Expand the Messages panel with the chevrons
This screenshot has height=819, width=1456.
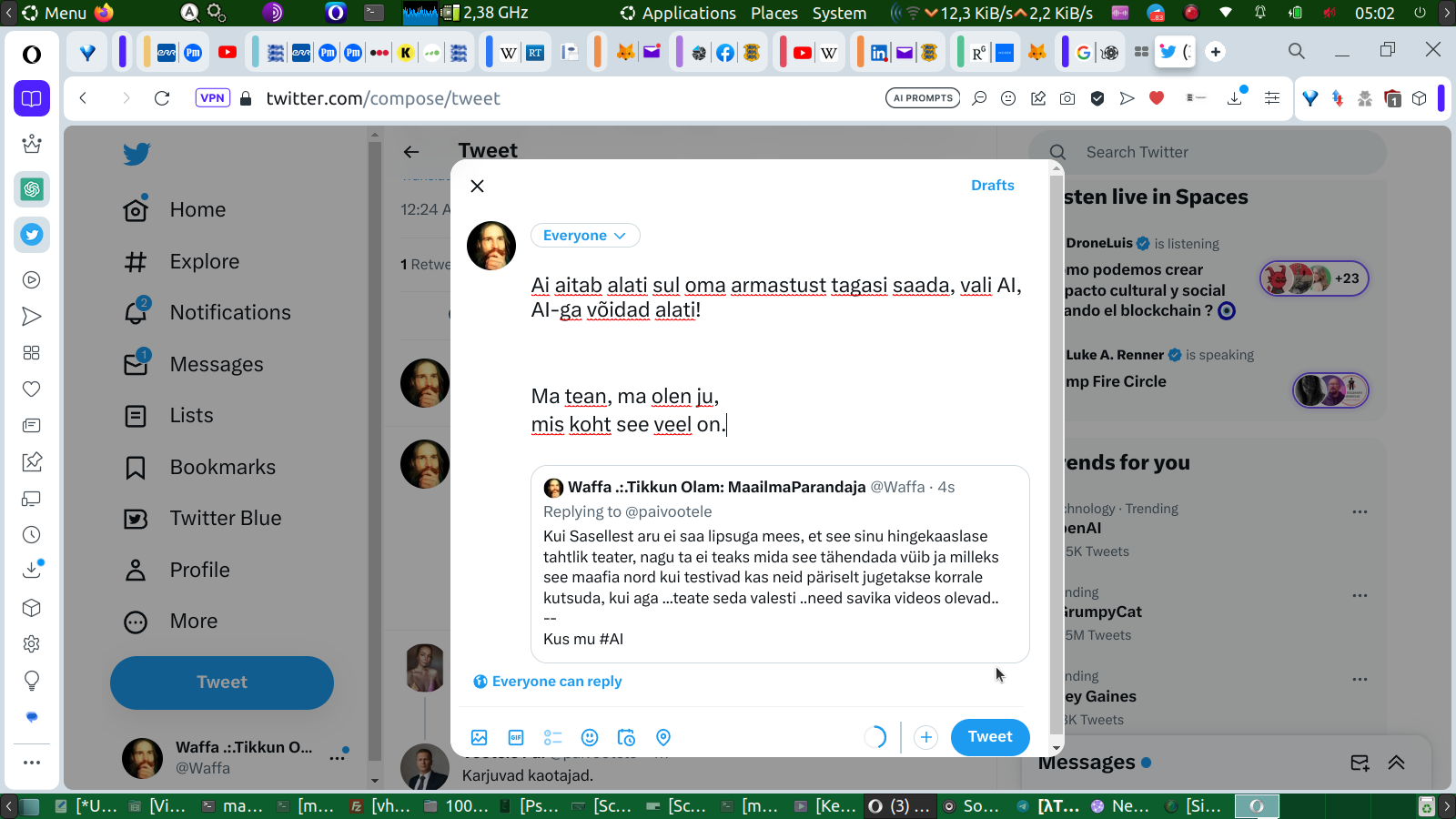tap(1396, 763)
